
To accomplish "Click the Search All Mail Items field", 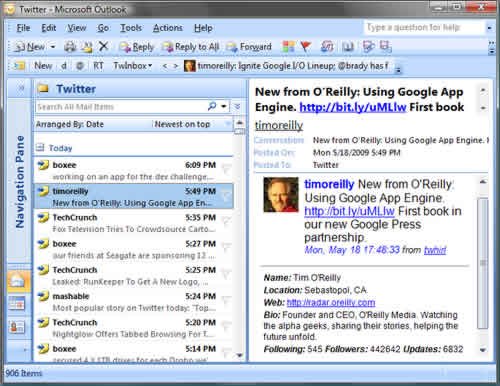I will (x=121, y=107).
